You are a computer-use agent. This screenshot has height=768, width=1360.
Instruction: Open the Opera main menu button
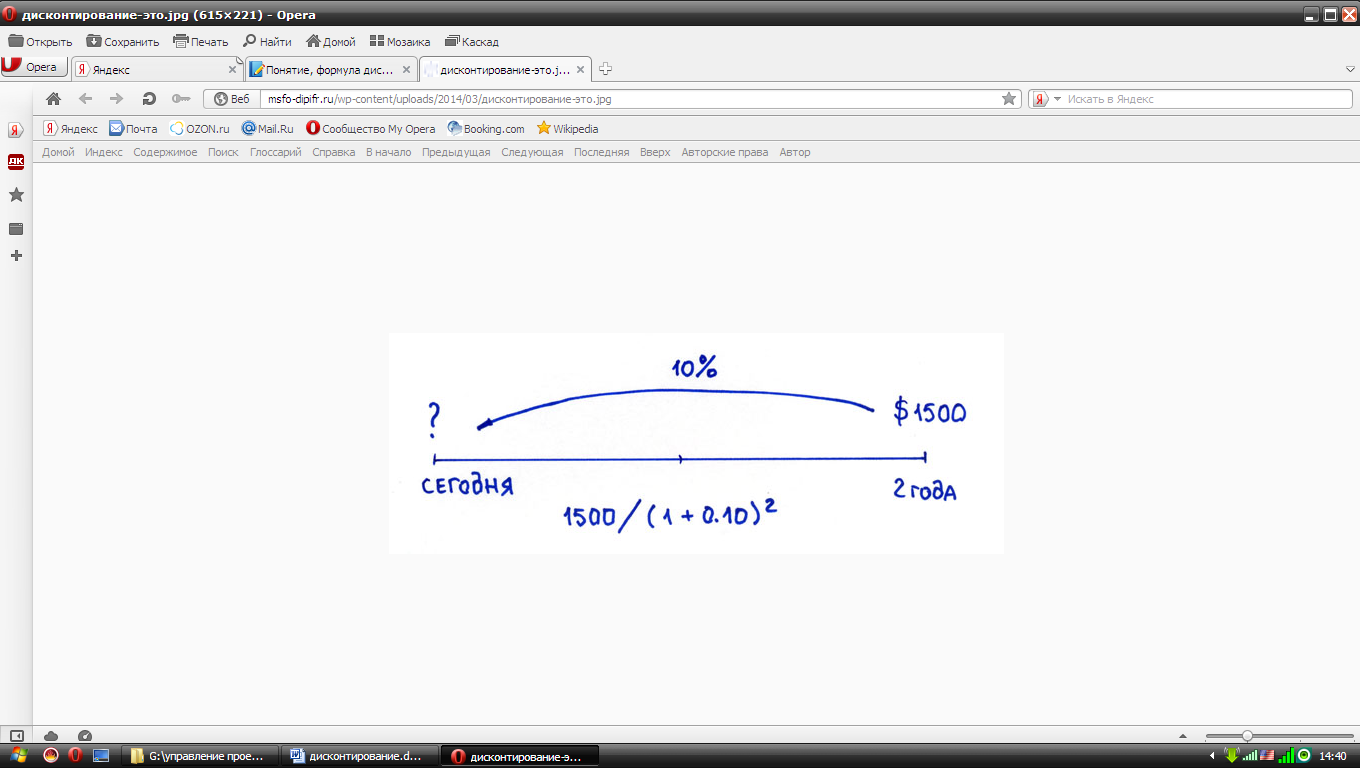point(34,67)
